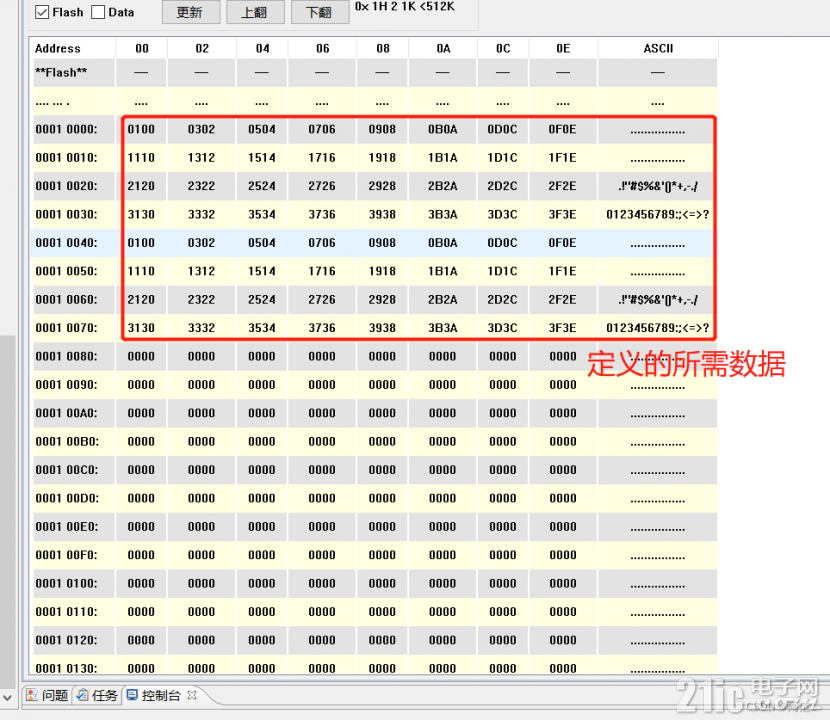This screenshot has height=720, width=830.
Task: Click value 3534 in row 0001 0070
Action: pos(261,328)
